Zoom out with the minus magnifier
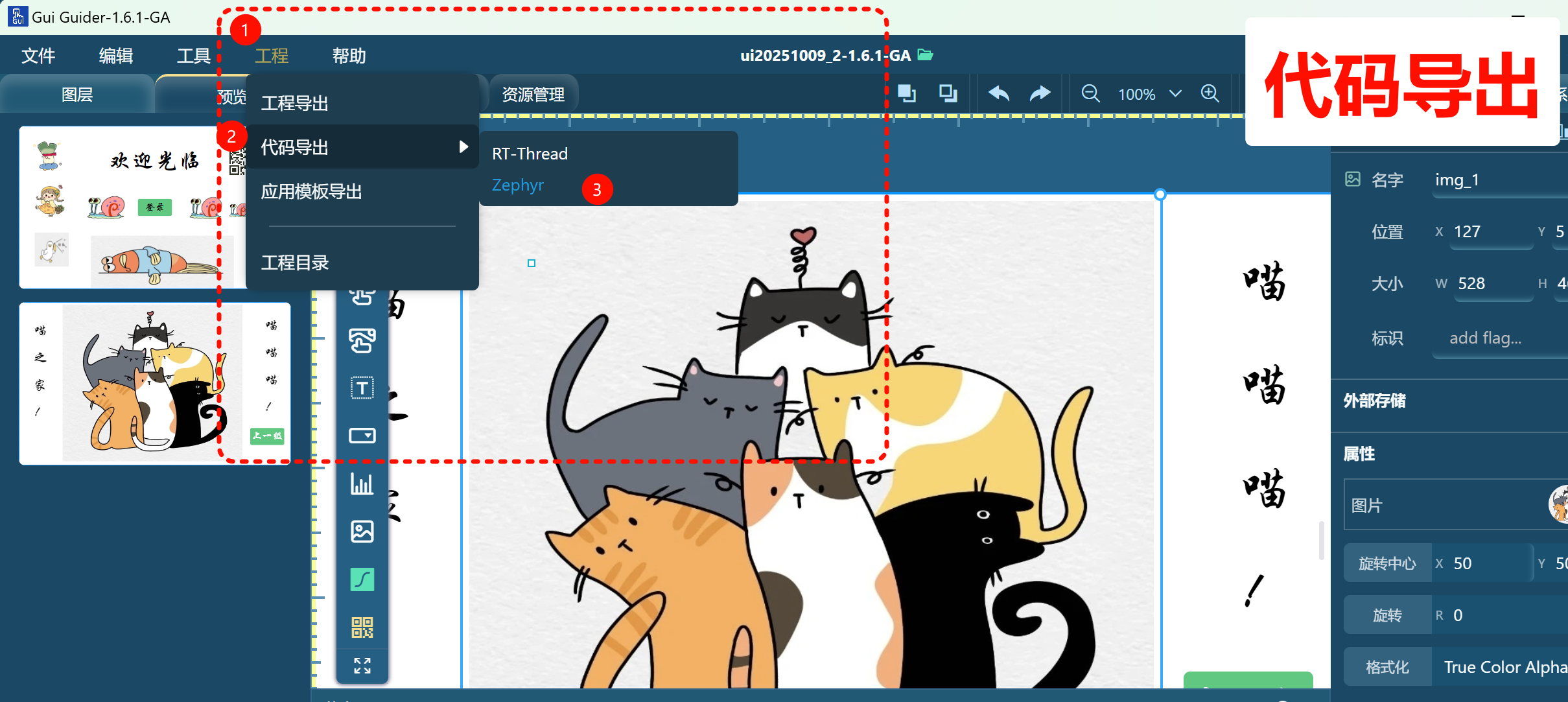The image size is (1568, 702). click(x=1090, y=93)
